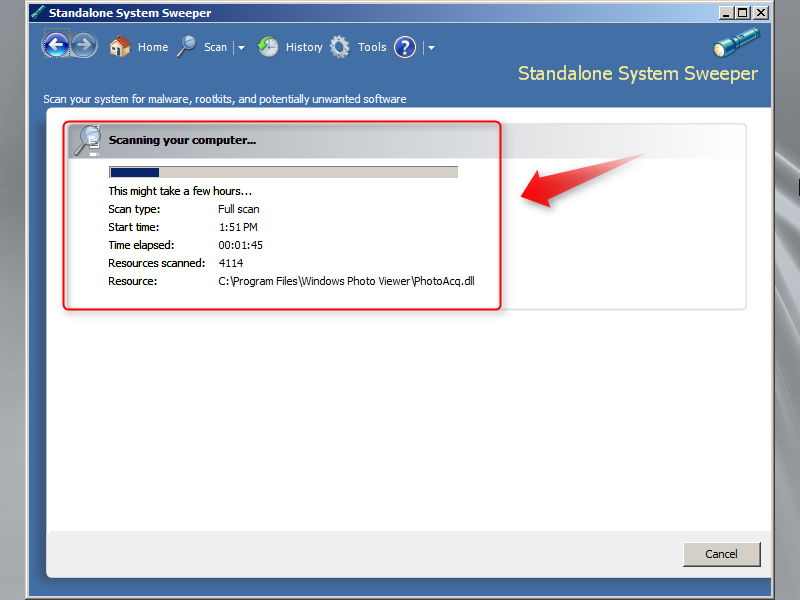Cancel the running scan
This screenshot has height=600, width=800.
pyautogui.click(x=721, y=554)
